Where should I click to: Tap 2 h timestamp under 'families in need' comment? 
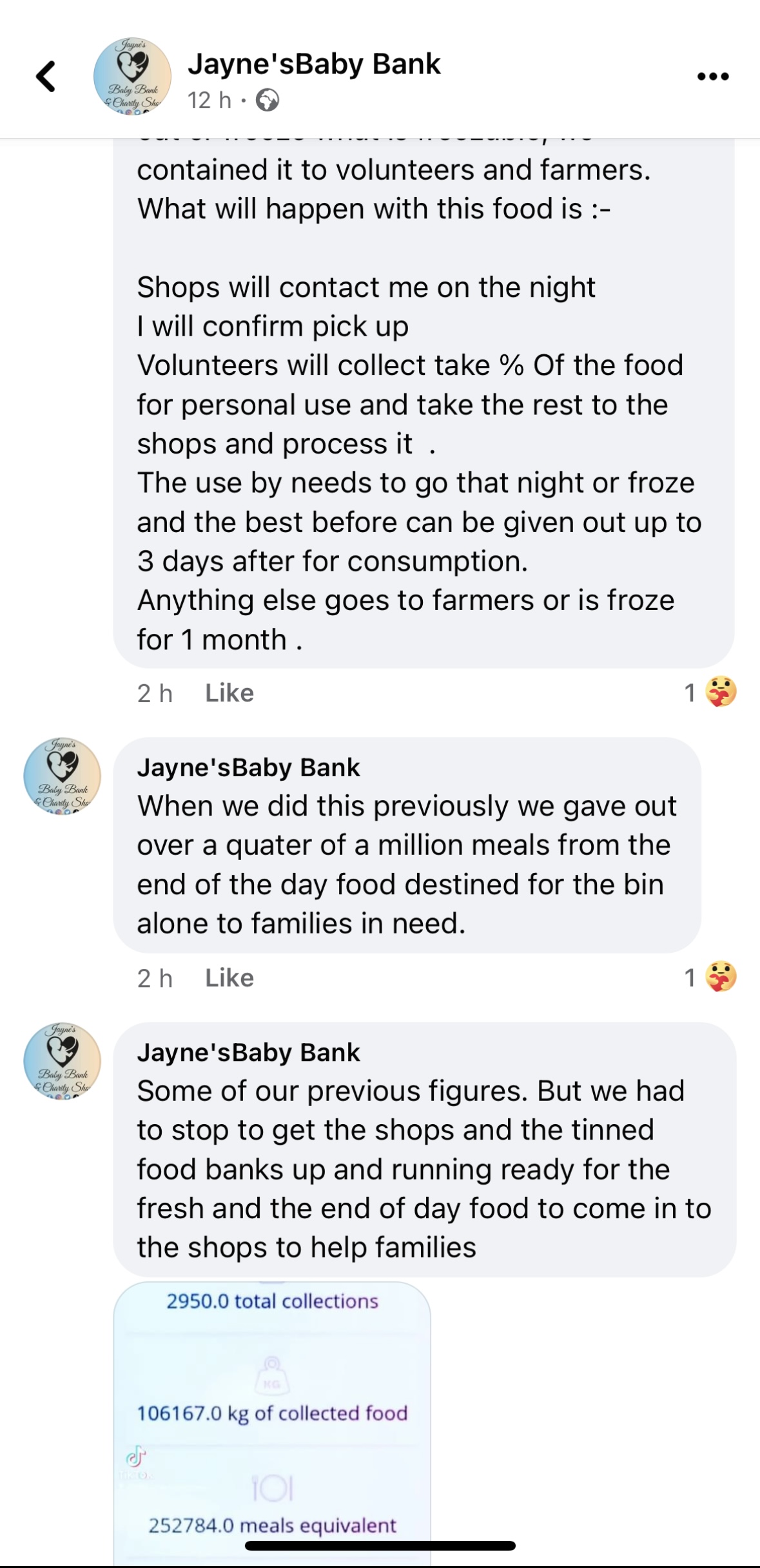coord(155,978)
